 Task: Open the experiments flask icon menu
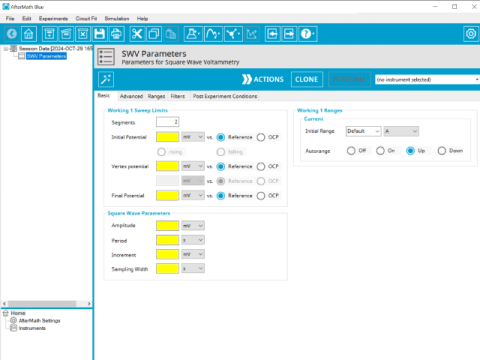click(193, 34)
